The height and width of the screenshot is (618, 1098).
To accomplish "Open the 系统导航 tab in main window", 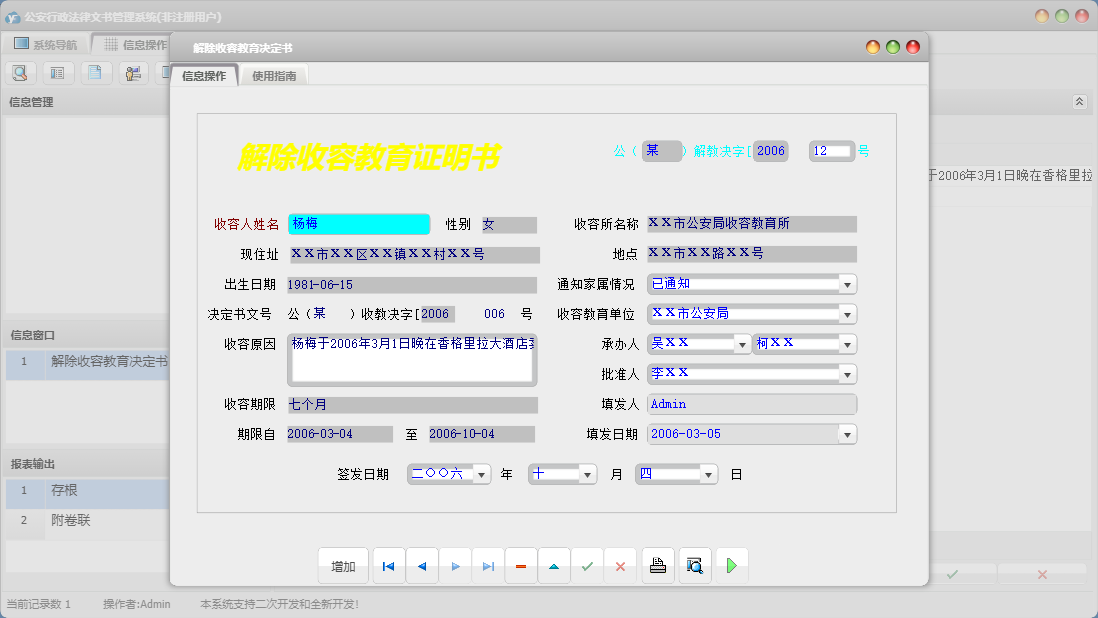I will 46,45.
